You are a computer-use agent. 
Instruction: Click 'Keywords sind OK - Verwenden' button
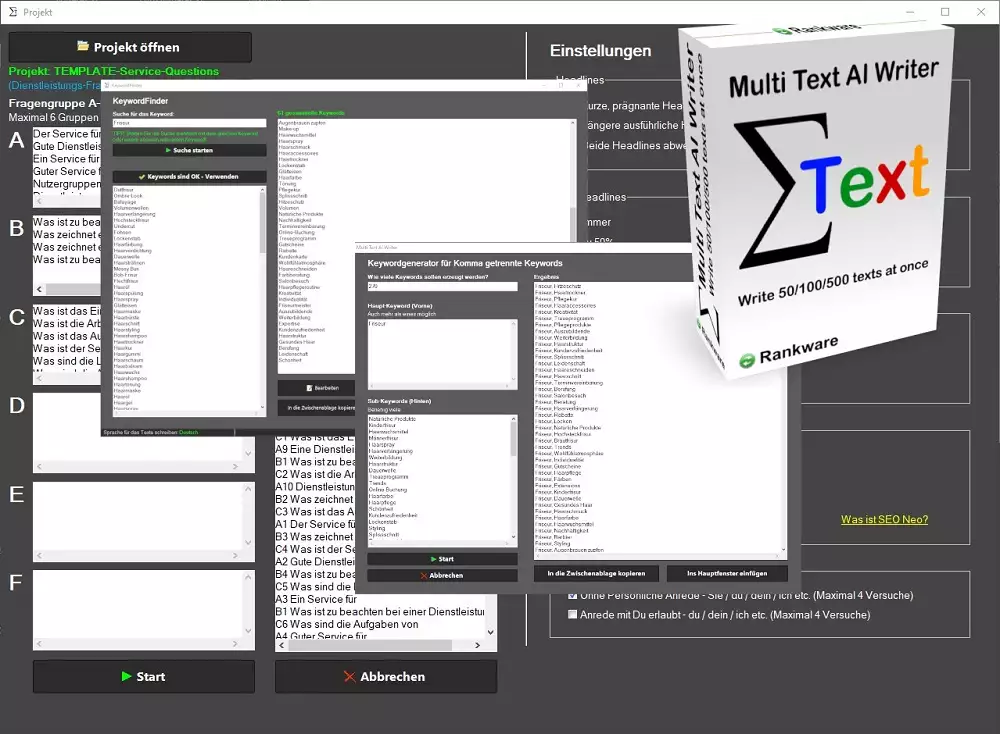click(x=189, y=177)
